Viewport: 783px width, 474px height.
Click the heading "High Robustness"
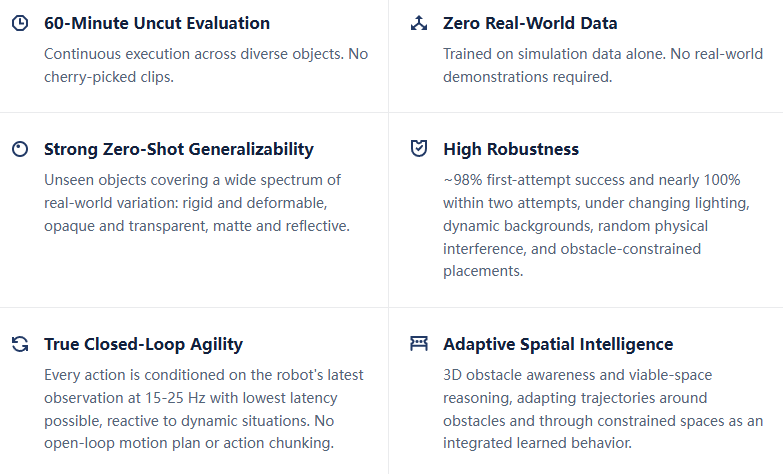(511, 149)
